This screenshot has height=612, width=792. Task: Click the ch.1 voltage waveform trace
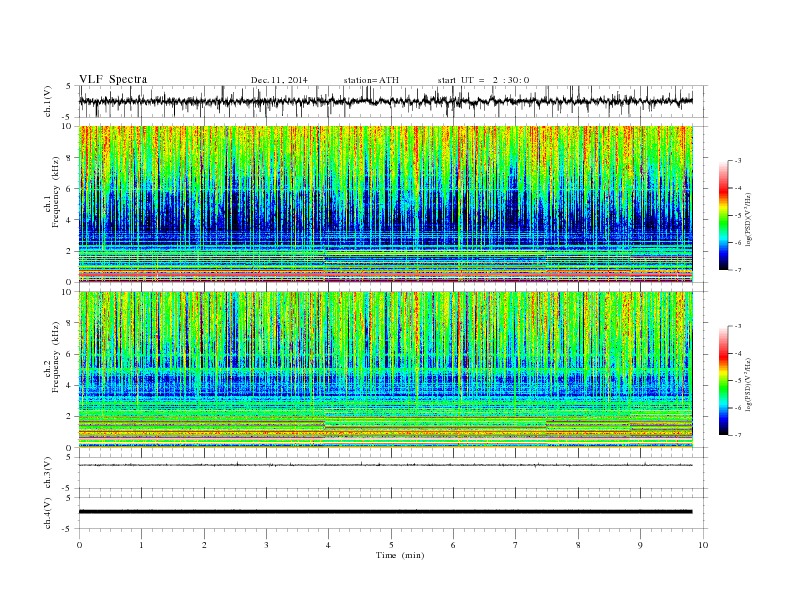385,101
